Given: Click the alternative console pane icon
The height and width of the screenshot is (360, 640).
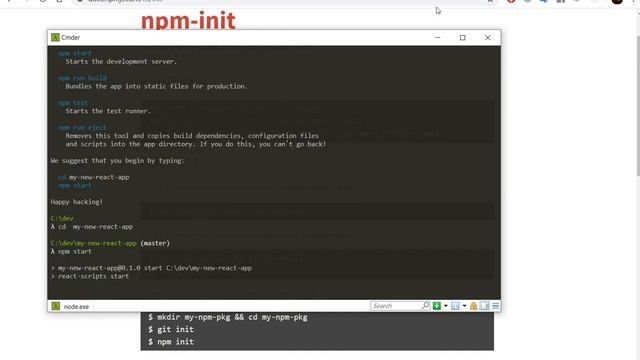Looking at the screenshot, I should pyautogui.click(x=484, y=306).
